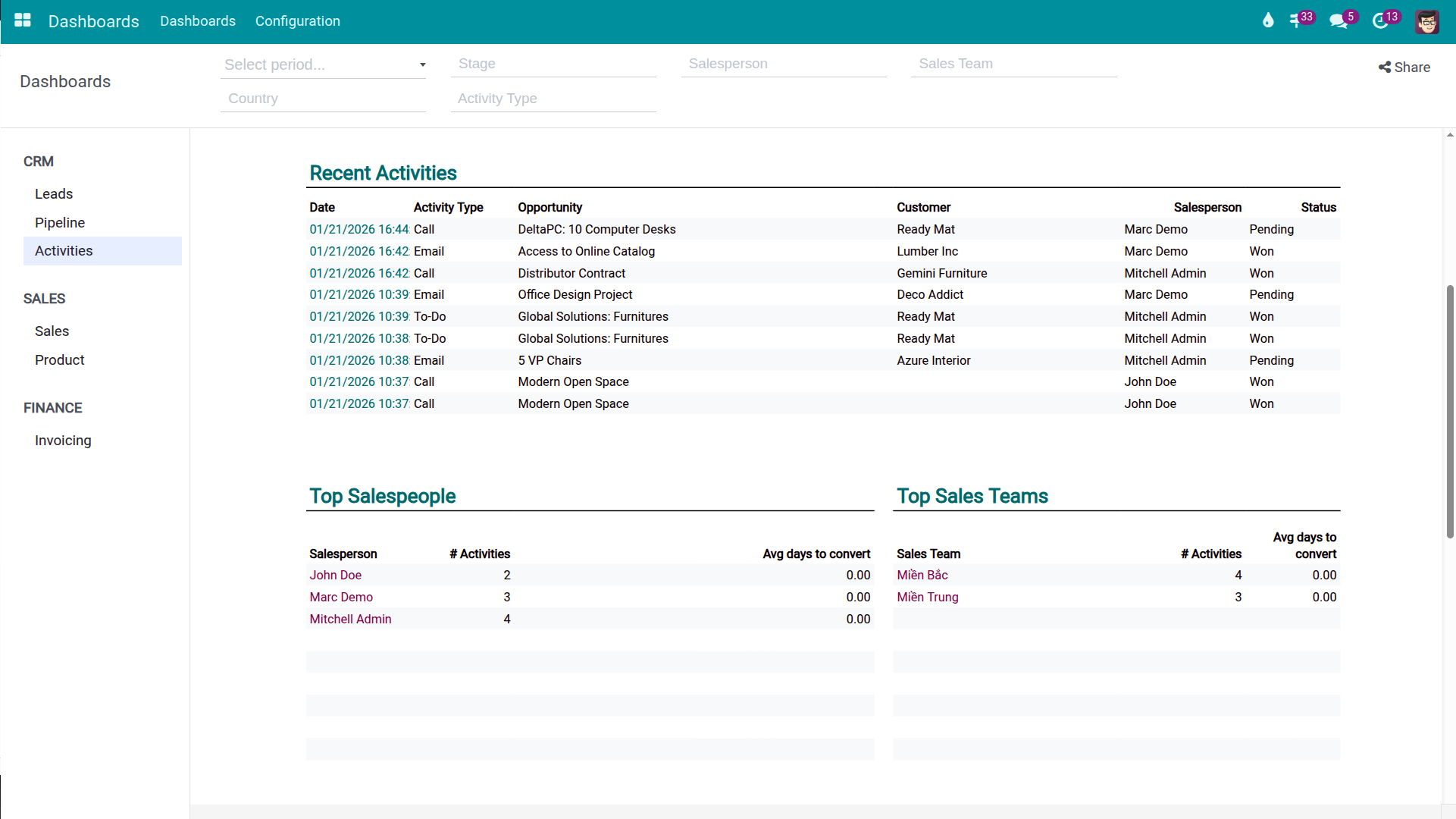Open the Miền Trung sales team link
Screen dimensions: 1456x819
(x=928, y=598)
